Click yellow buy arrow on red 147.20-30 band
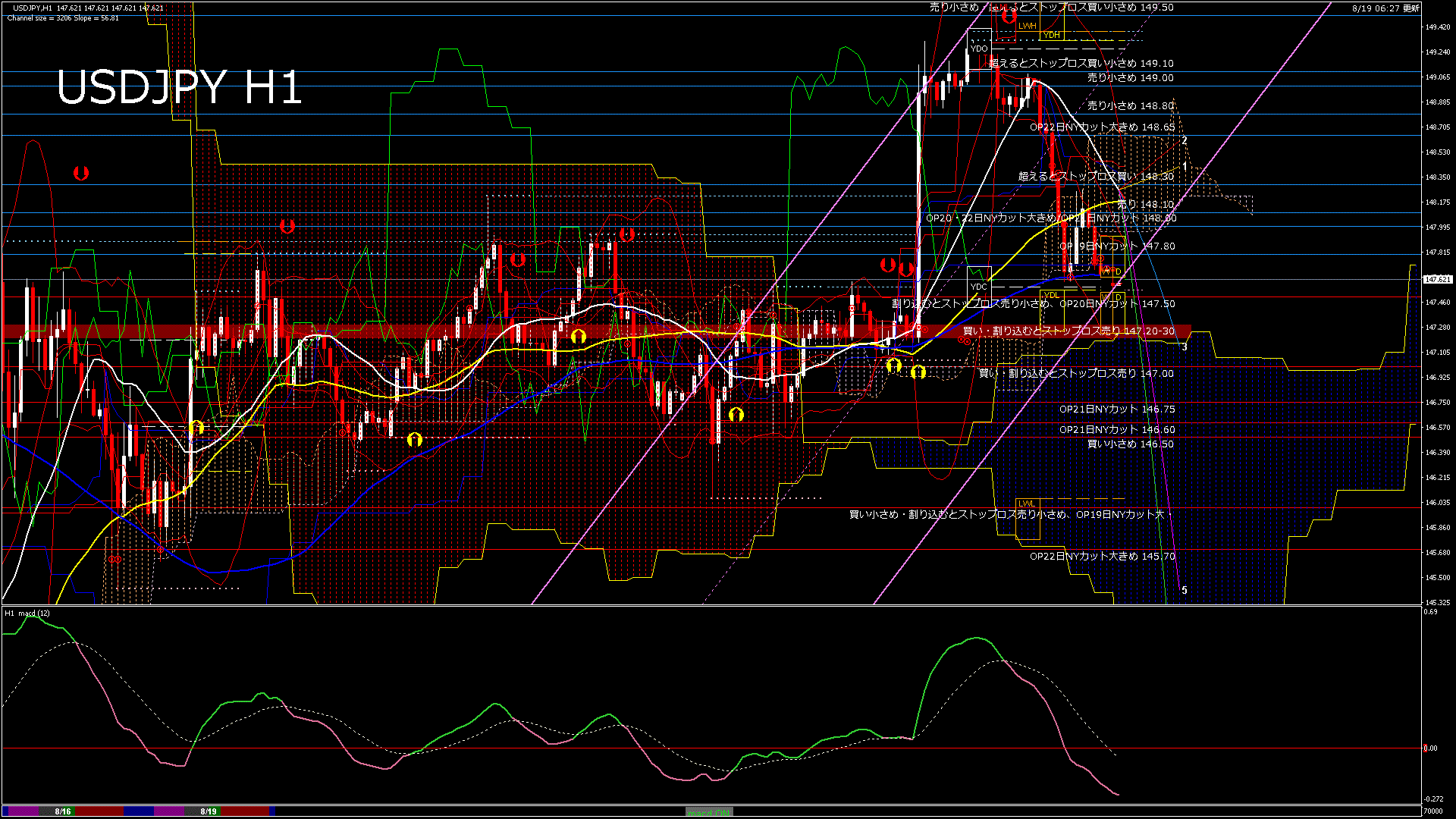The image size is (1456, 819). (x=579, y=336)
